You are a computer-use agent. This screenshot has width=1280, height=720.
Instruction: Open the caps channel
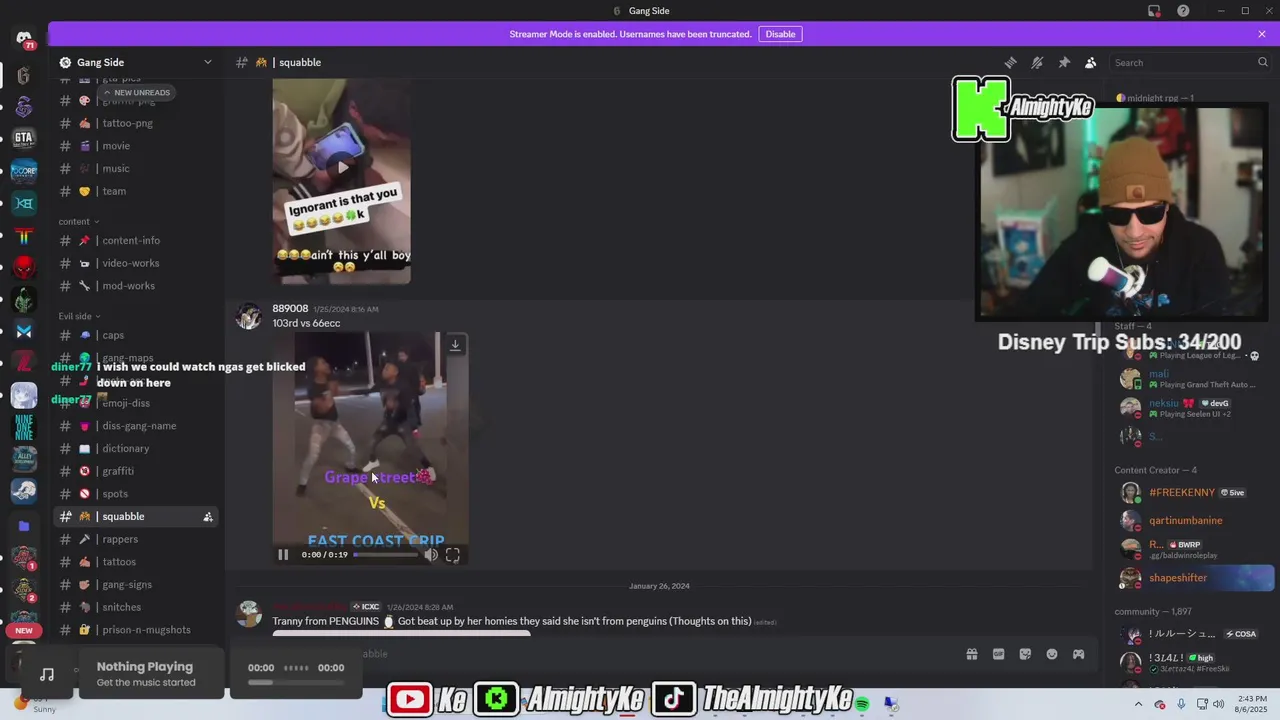136,335
